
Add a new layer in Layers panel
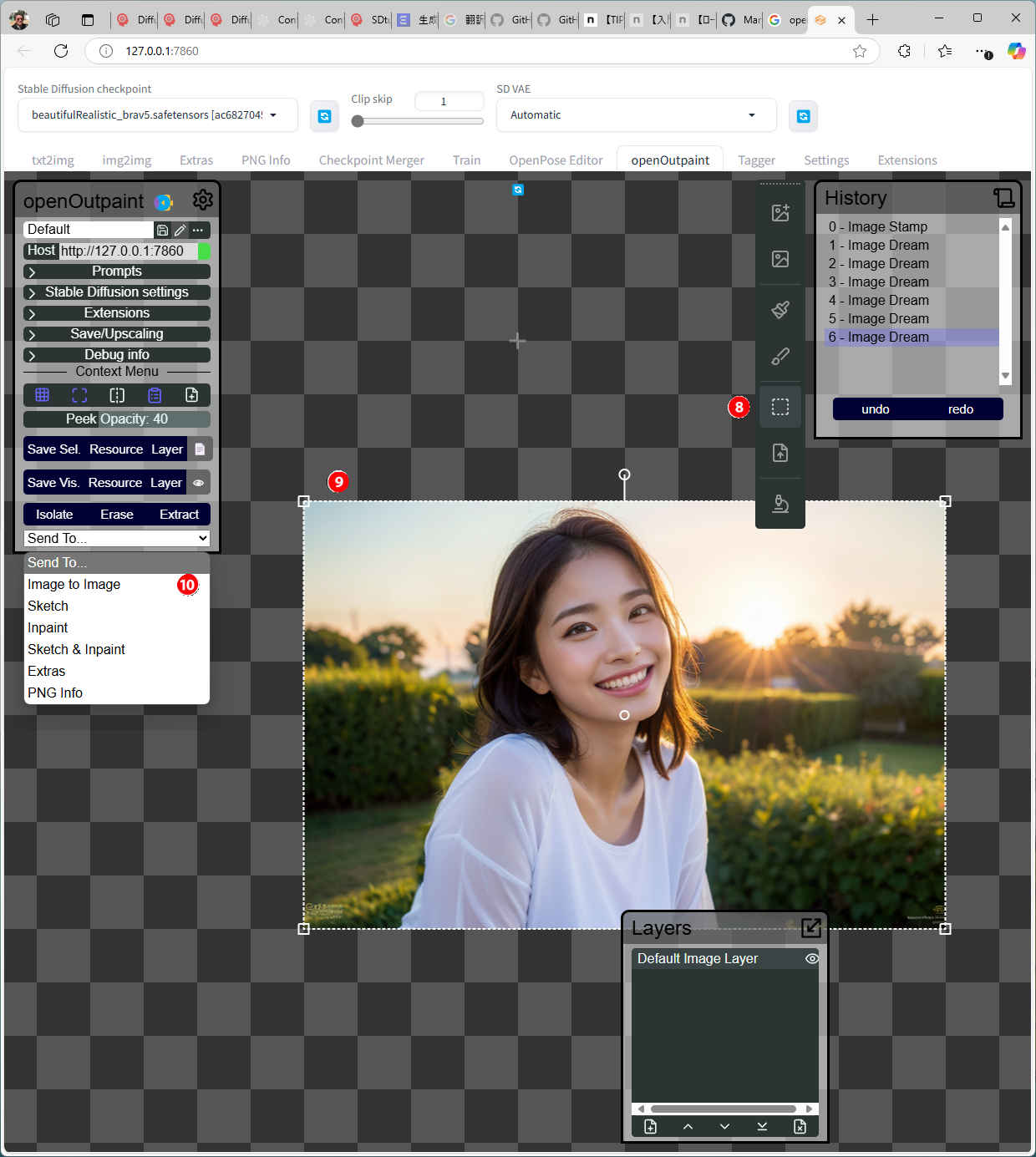coord(650,1127)
